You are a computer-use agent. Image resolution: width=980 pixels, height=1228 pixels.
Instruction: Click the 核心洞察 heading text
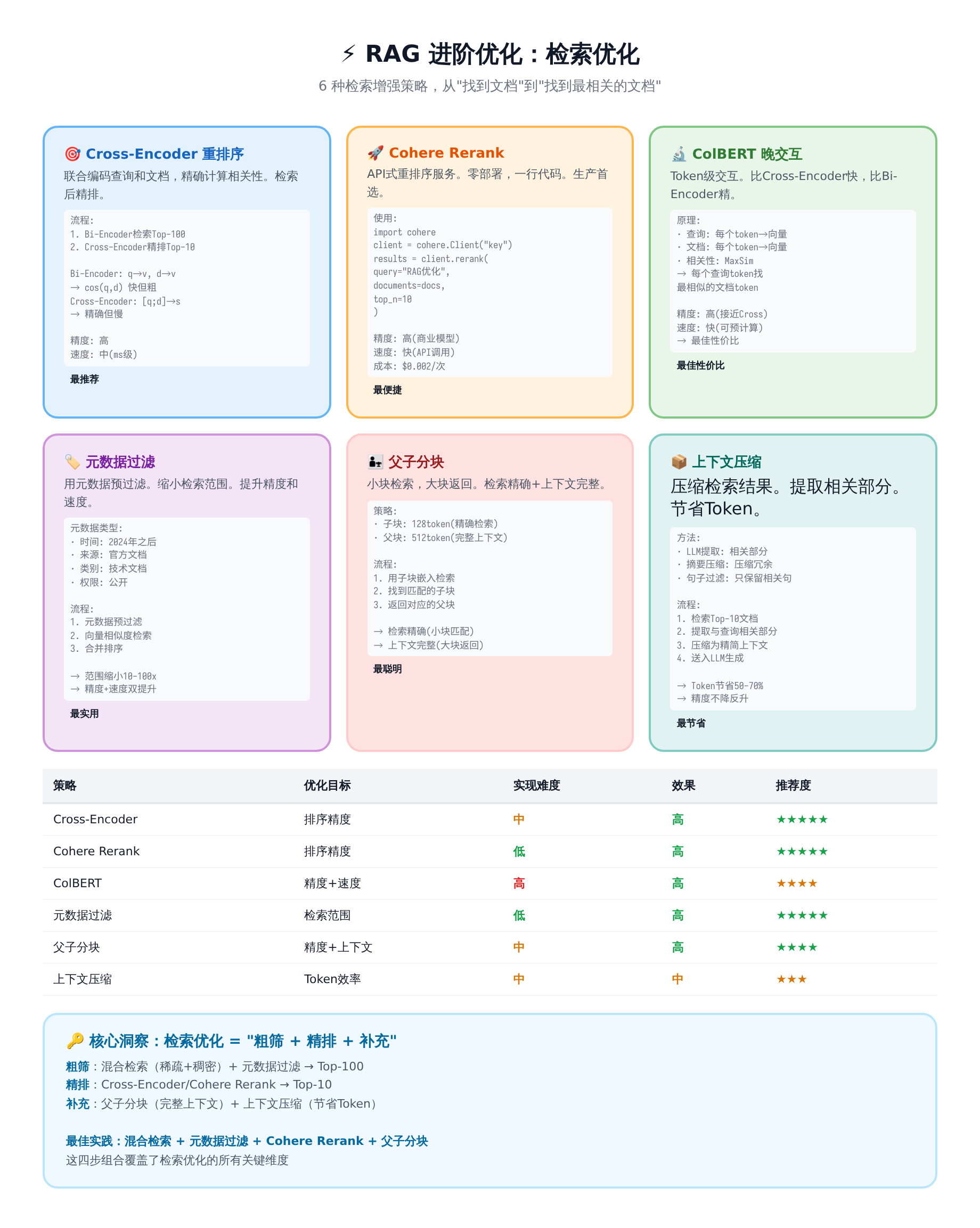[x=242, y=1041]
